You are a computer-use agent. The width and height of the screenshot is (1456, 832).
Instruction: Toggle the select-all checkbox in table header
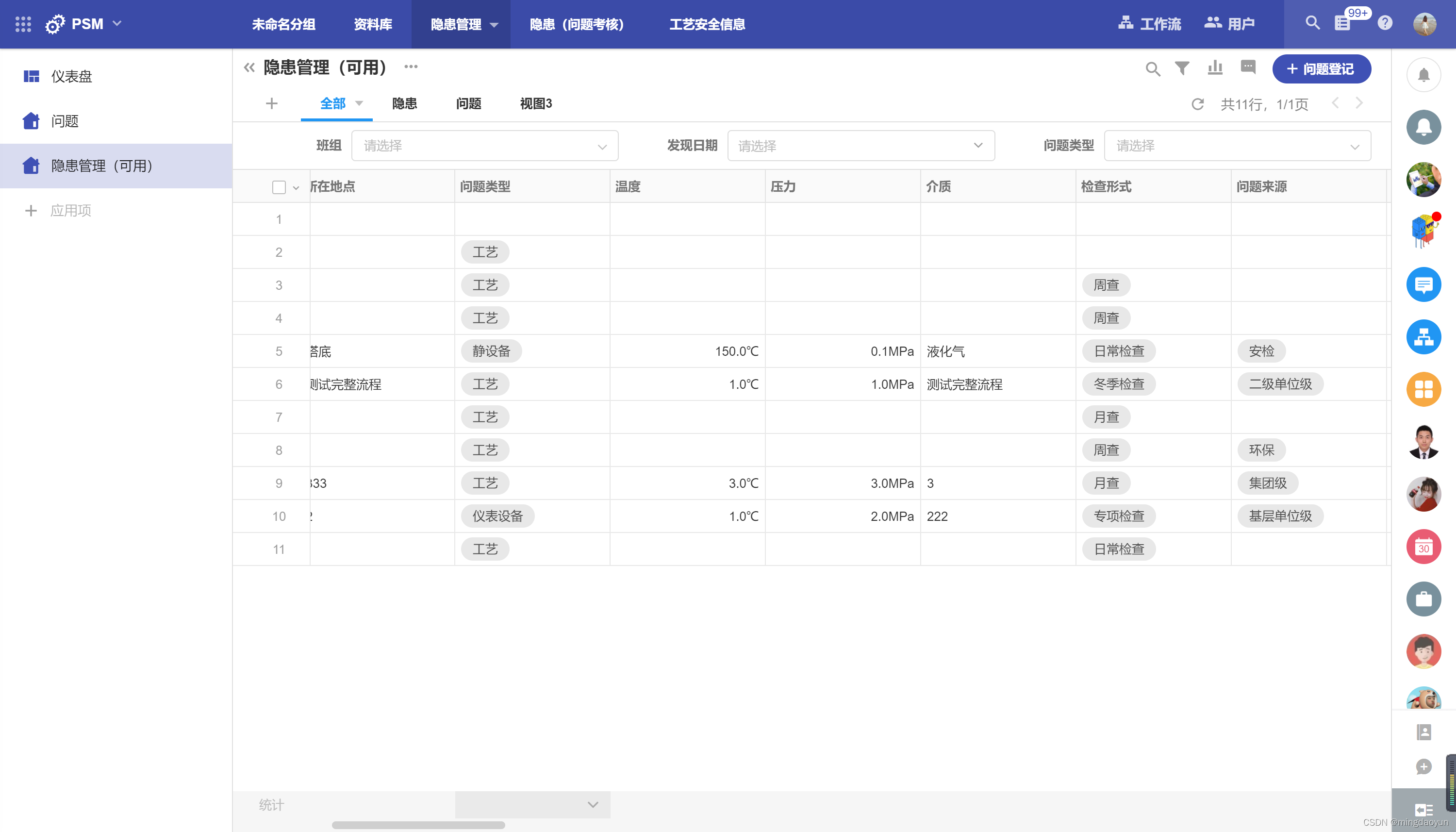(279, 187)
